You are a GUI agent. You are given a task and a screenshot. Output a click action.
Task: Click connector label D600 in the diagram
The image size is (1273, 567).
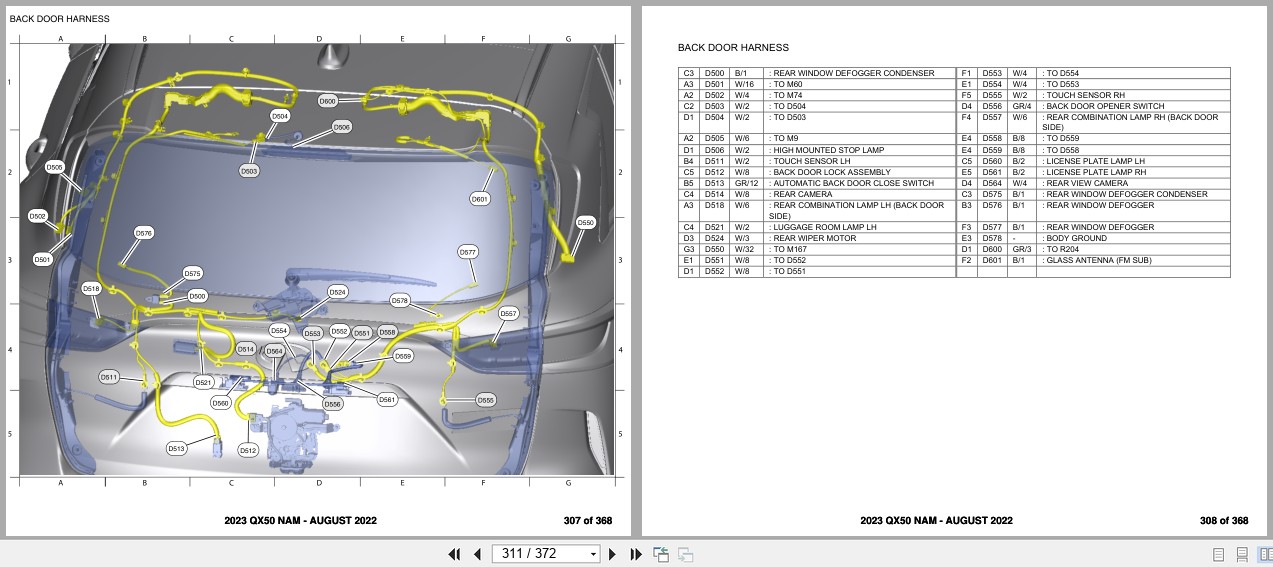328,101
